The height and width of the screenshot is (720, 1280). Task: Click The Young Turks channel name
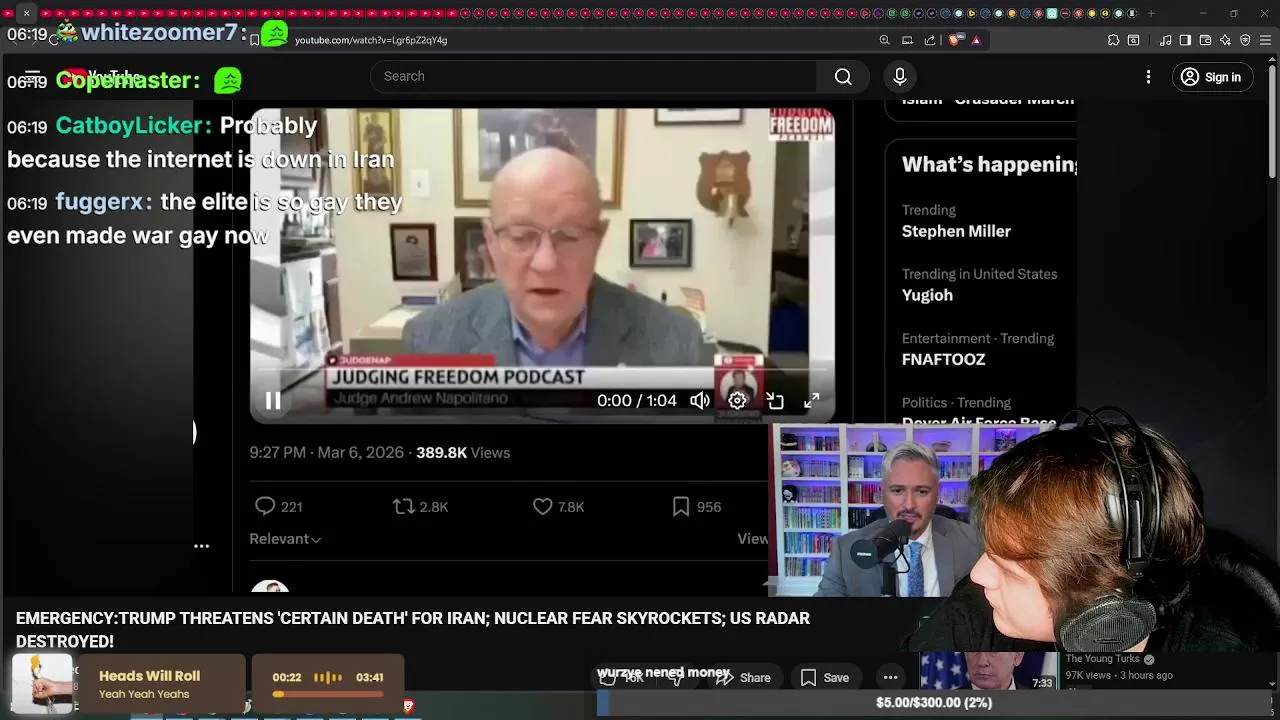[1103, 659]
